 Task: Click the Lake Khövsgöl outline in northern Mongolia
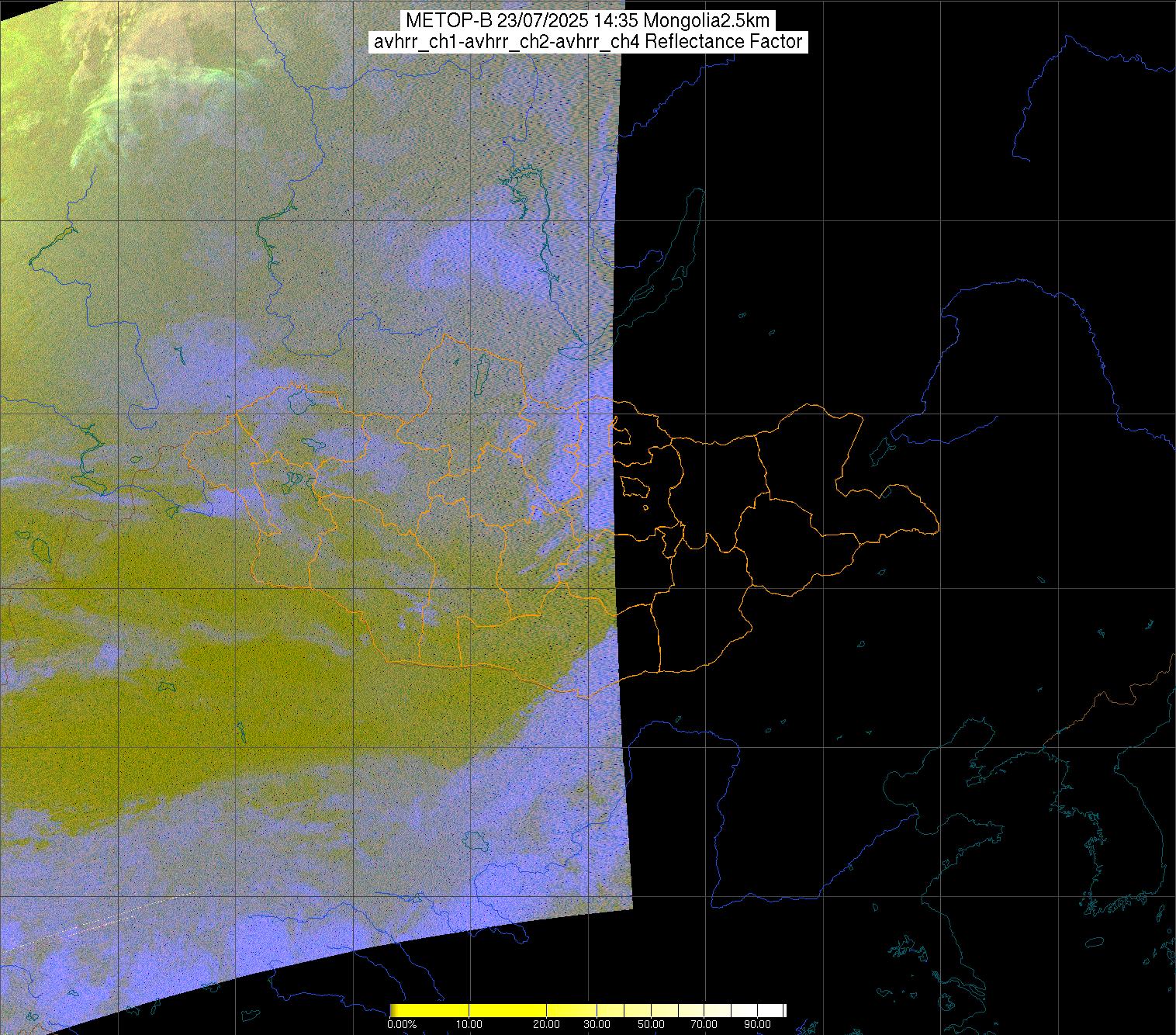[x=481, y=371]
